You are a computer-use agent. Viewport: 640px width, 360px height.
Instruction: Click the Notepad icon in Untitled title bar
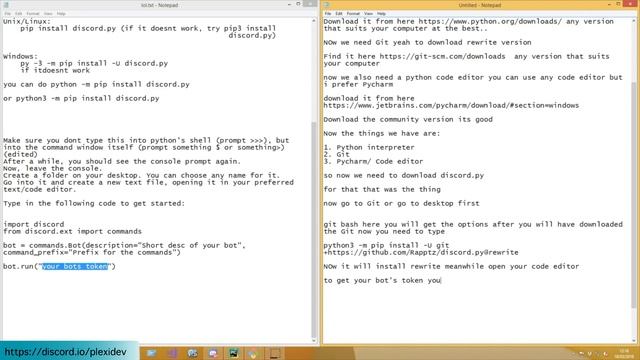[327, 5]
